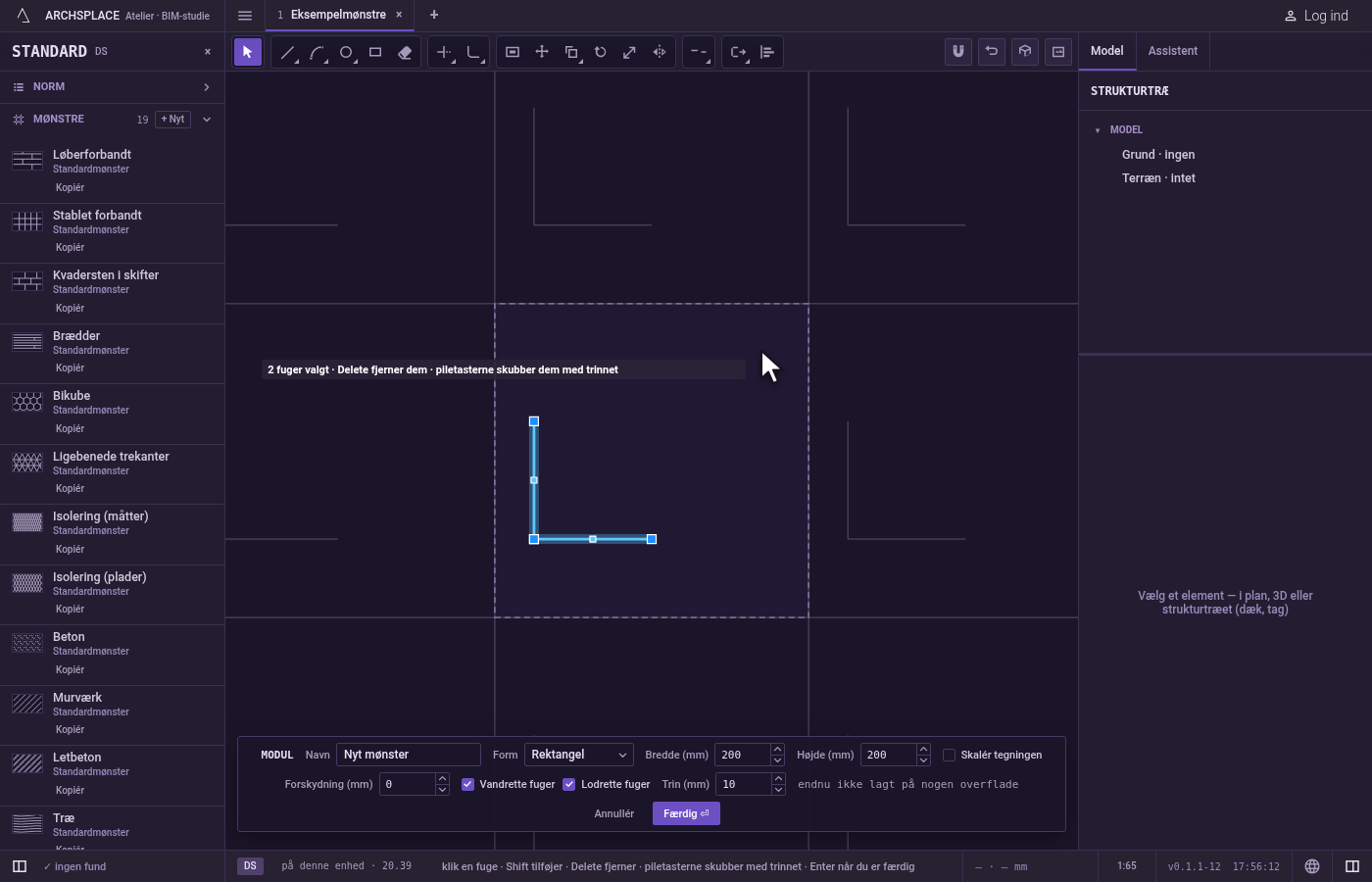This screenshot has width=1372, height=882.
Task: Switch to the Model tab
Action: pos(1107,51)
